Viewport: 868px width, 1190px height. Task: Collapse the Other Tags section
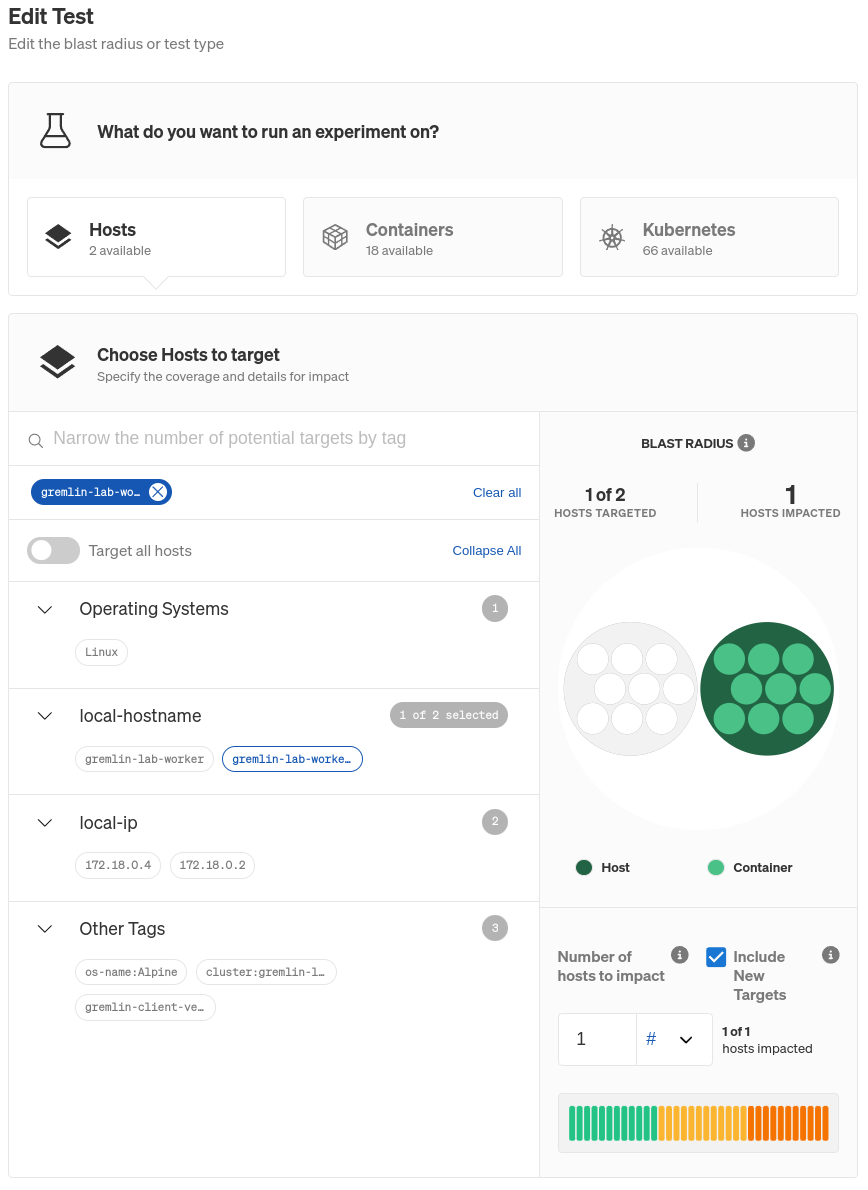[45, 929]
